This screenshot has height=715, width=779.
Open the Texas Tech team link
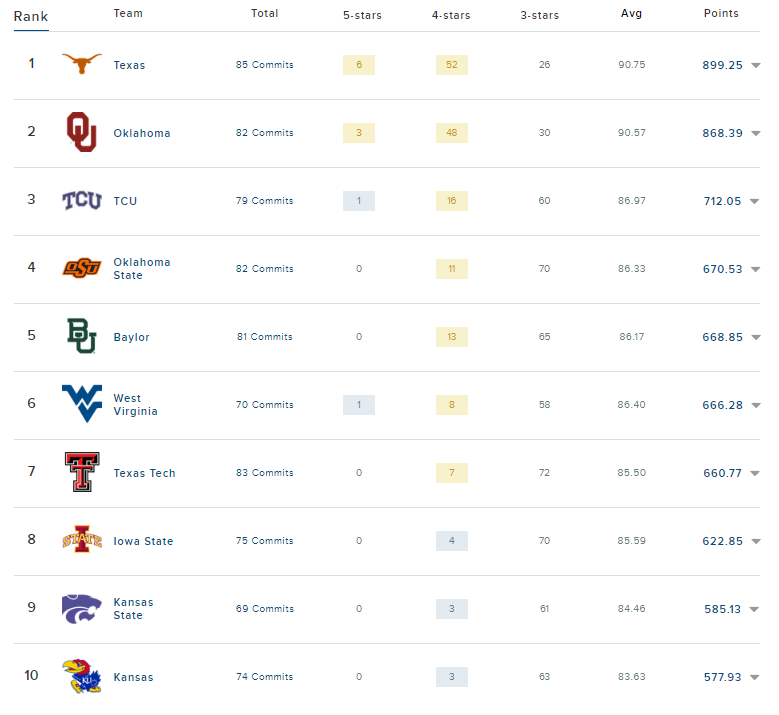point(144,473)
